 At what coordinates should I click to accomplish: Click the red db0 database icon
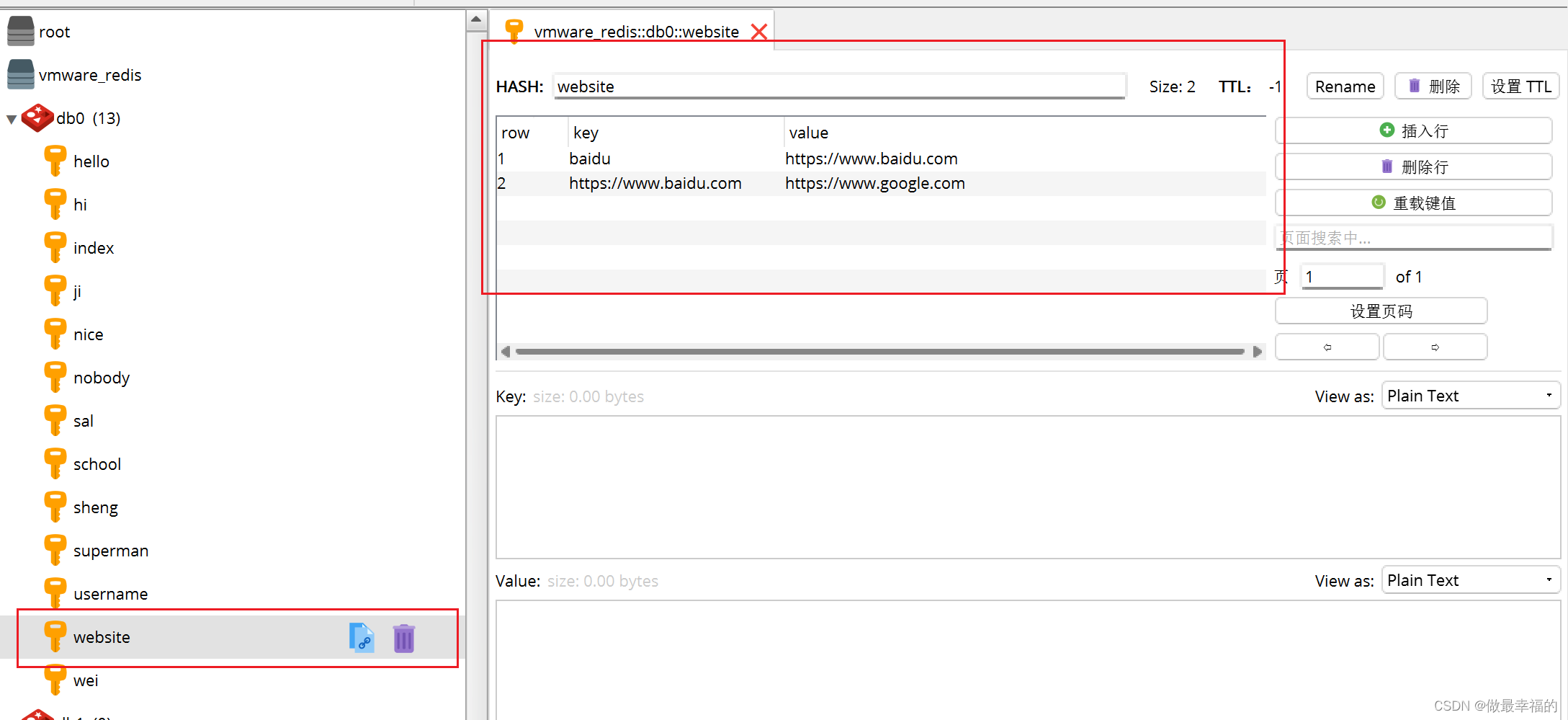tap(37, 118)
